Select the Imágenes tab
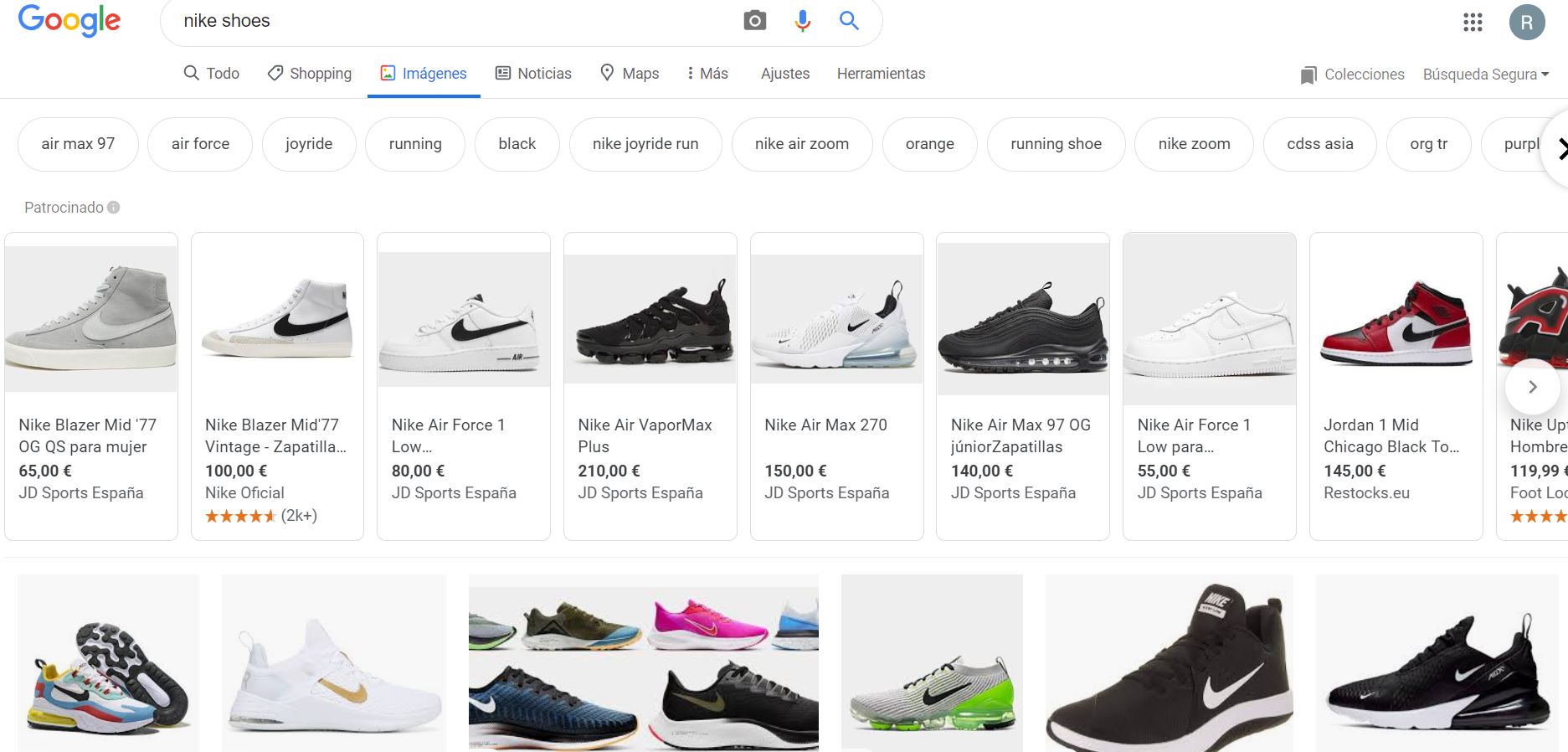This screenshot has width=1568, height=752. pos(424,74)
